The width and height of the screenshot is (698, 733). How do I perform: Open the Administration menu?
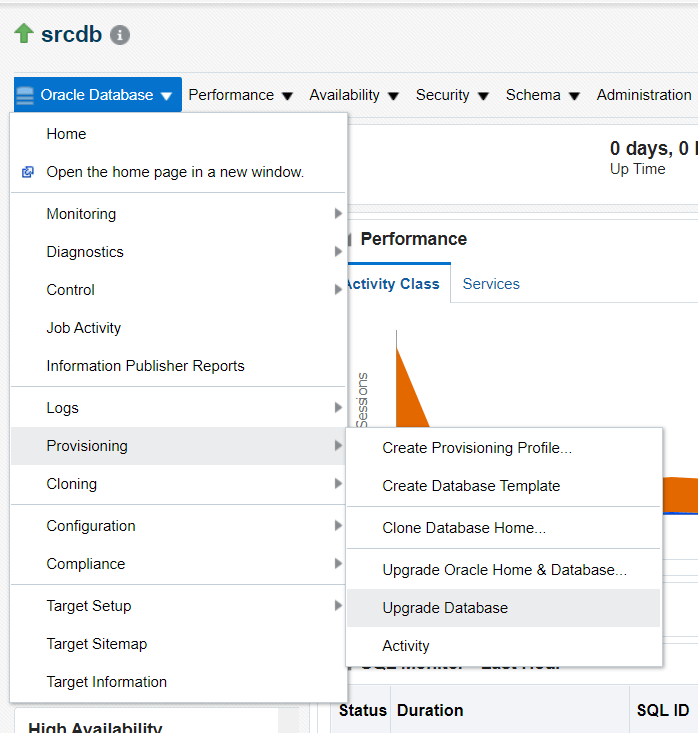(643, 95)
